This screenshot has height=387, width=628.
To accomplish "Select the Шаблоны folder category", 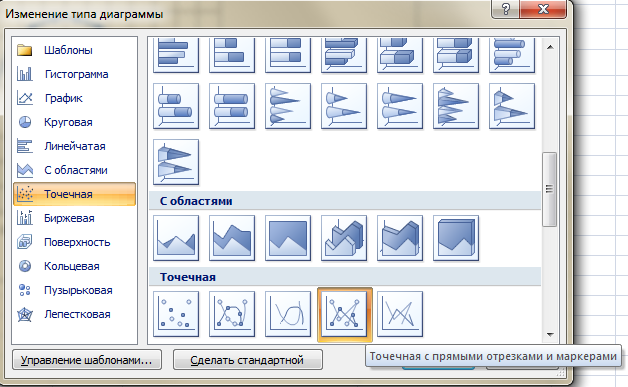I will click(74, 50).
